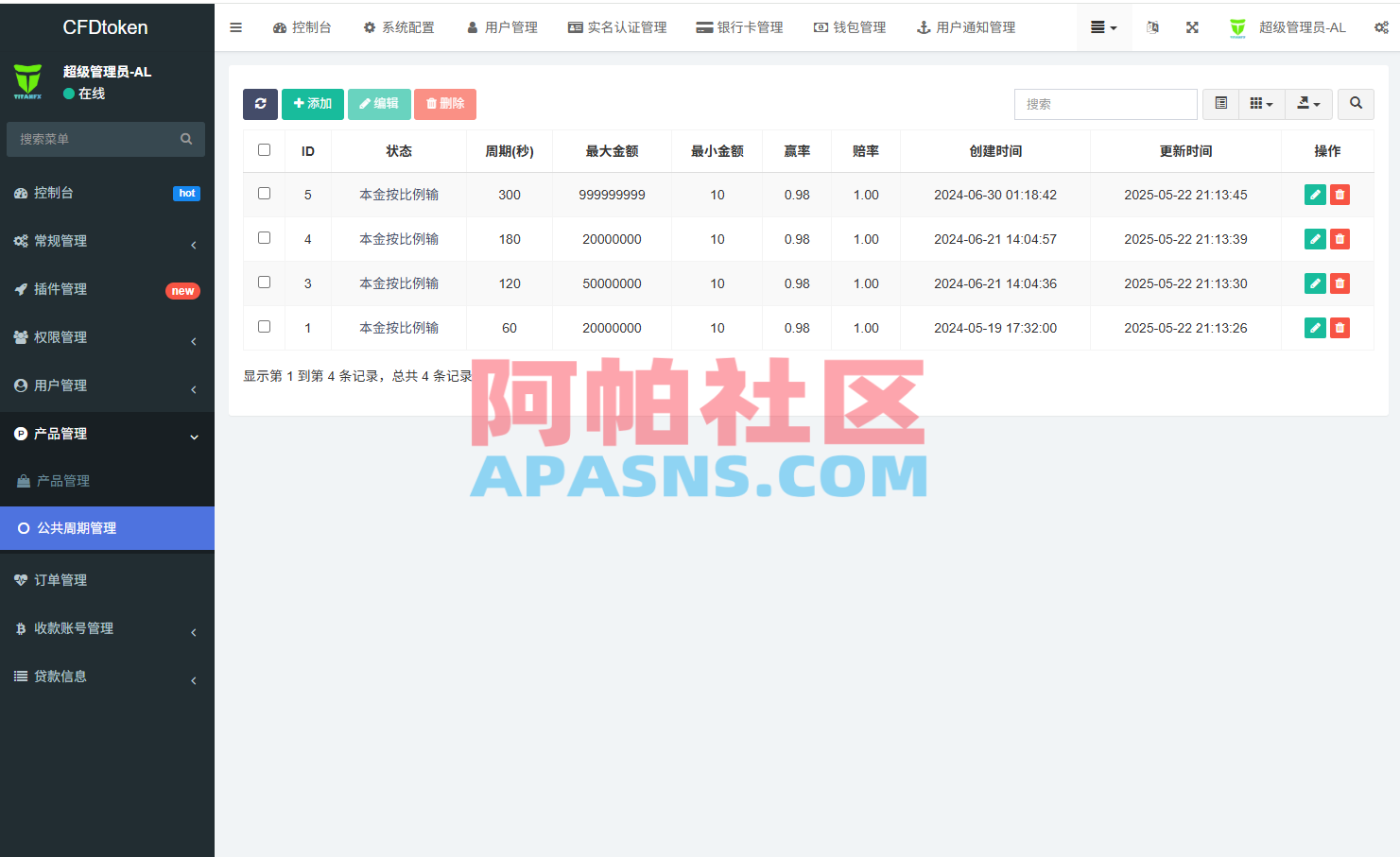Expand the 权限管理 sidebar menu
This screenshot has height=857, width=1400.
107,337
